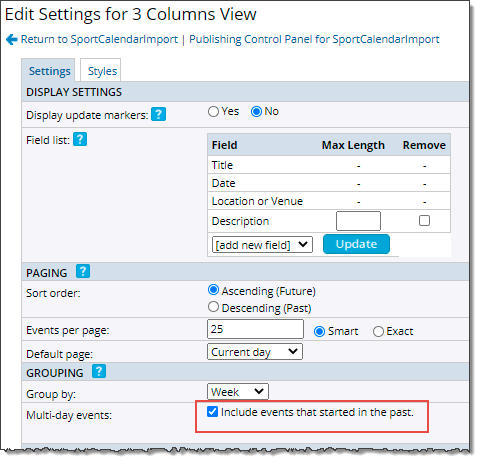Screen dimensions: 480x465
Task: Focus the Description Max Length input field
Action: (x=358, y=221)
